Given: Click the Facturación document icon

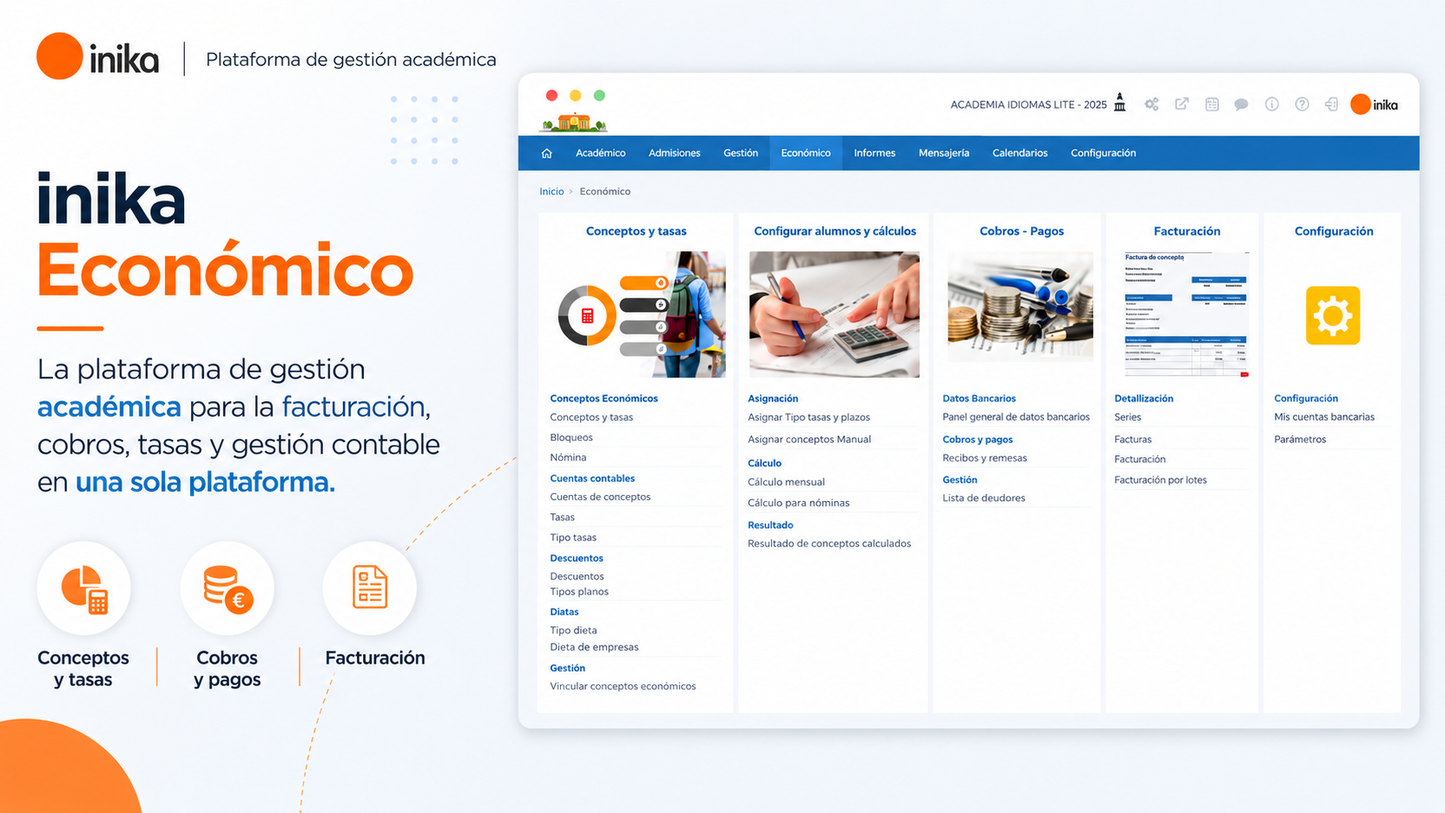Looking at the screenshot, I should pyautogui.click(x=370, y=588).
